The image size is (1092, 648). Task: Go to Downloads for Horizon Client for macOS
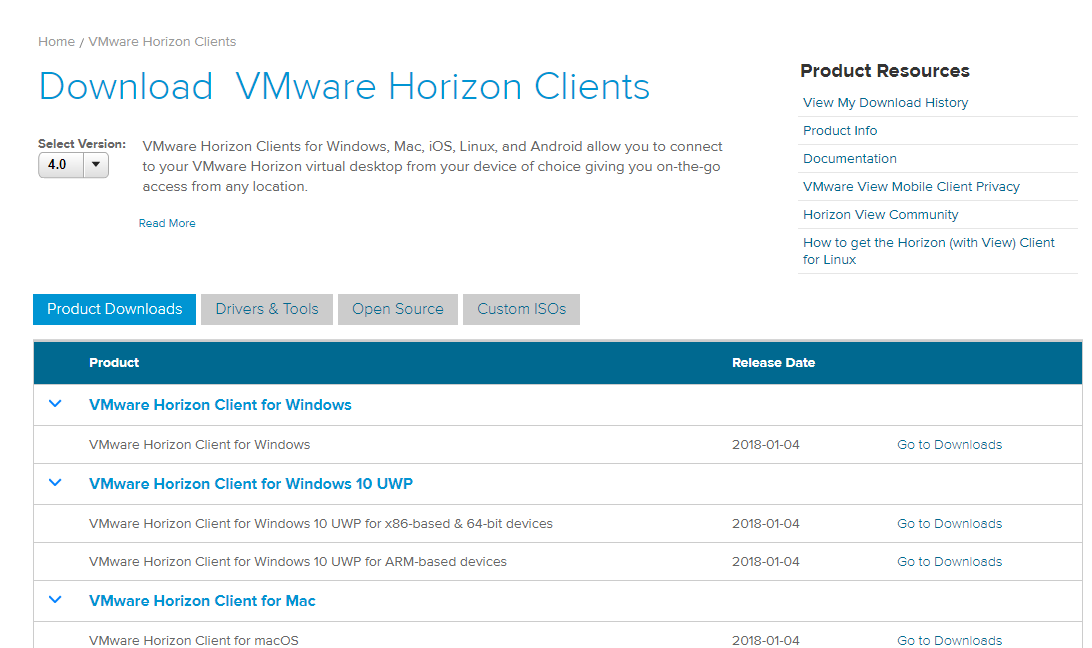coord(949,640)
